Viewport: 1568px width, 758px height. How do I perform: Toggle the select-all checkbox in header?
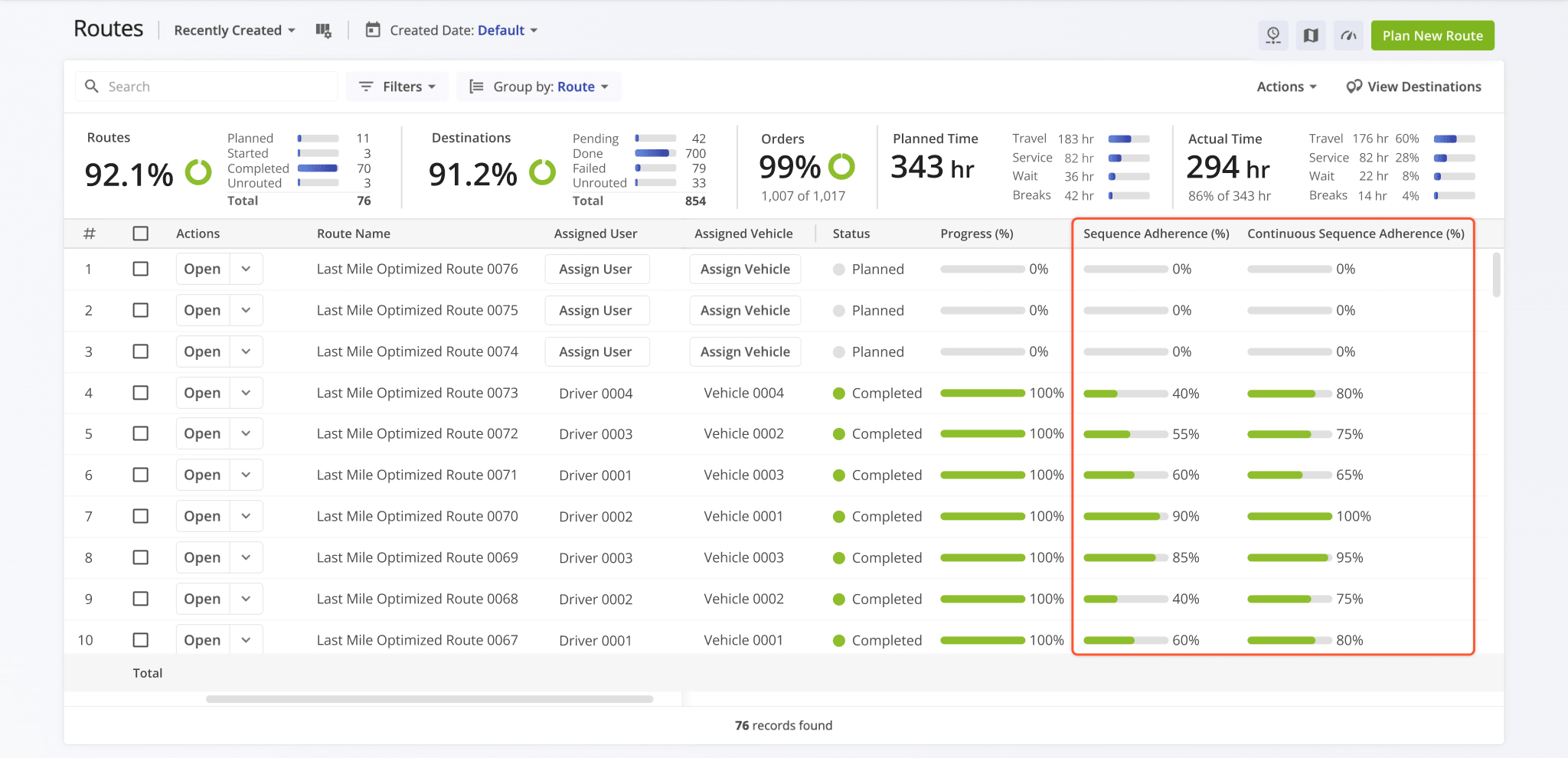(x=141, y=234)
